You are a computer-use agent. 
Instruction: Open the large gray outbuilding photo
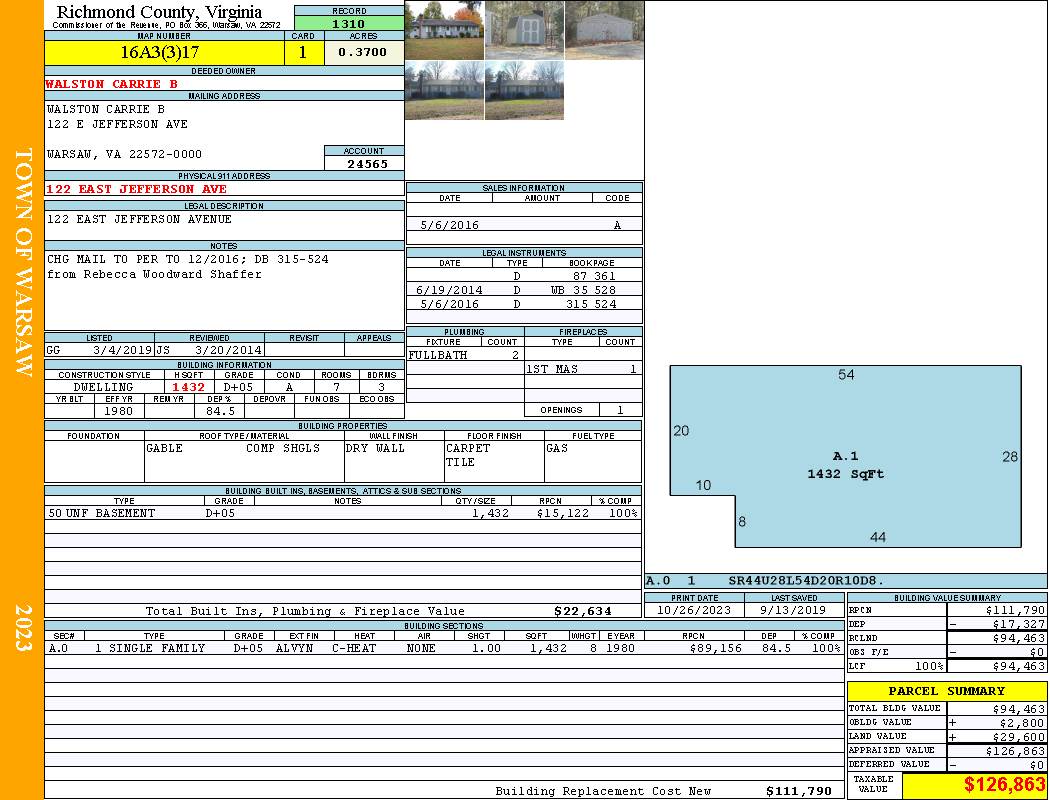(604, 30)
